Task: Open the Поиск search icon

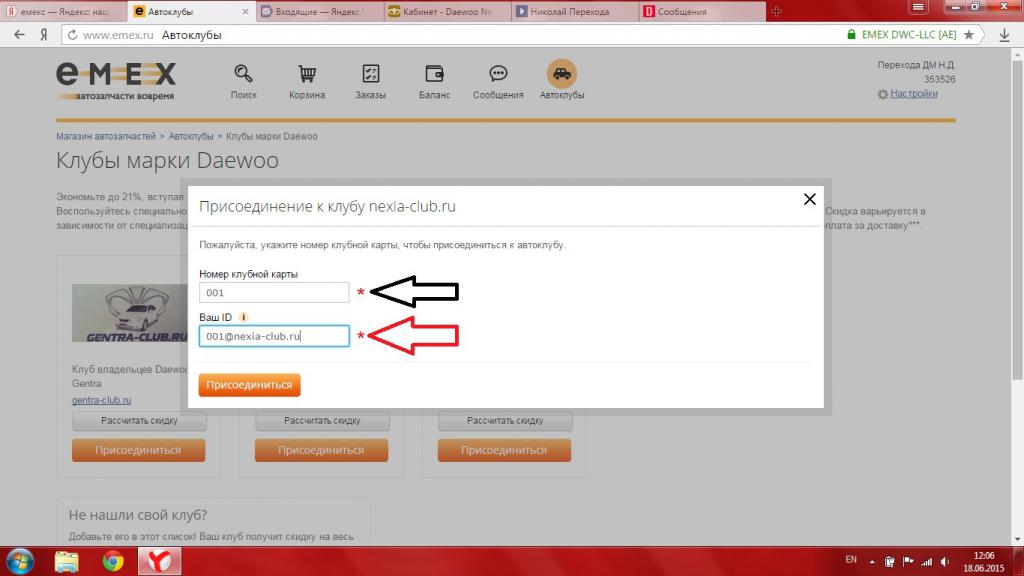Action: [x=243, y=74]
